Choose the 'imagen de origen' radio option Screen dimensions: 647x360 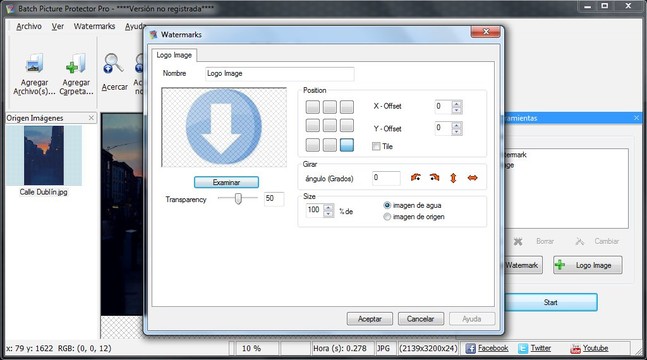point(387,217)
